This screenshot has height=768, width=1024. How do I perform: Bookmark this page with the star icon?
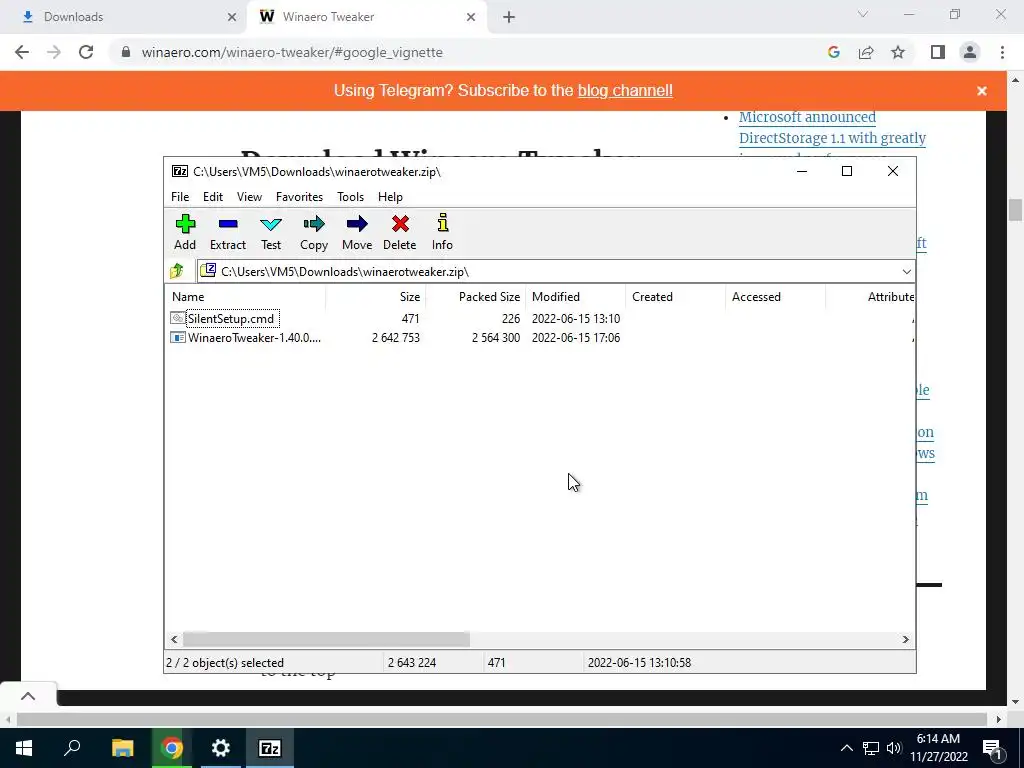tap(898, 52)
